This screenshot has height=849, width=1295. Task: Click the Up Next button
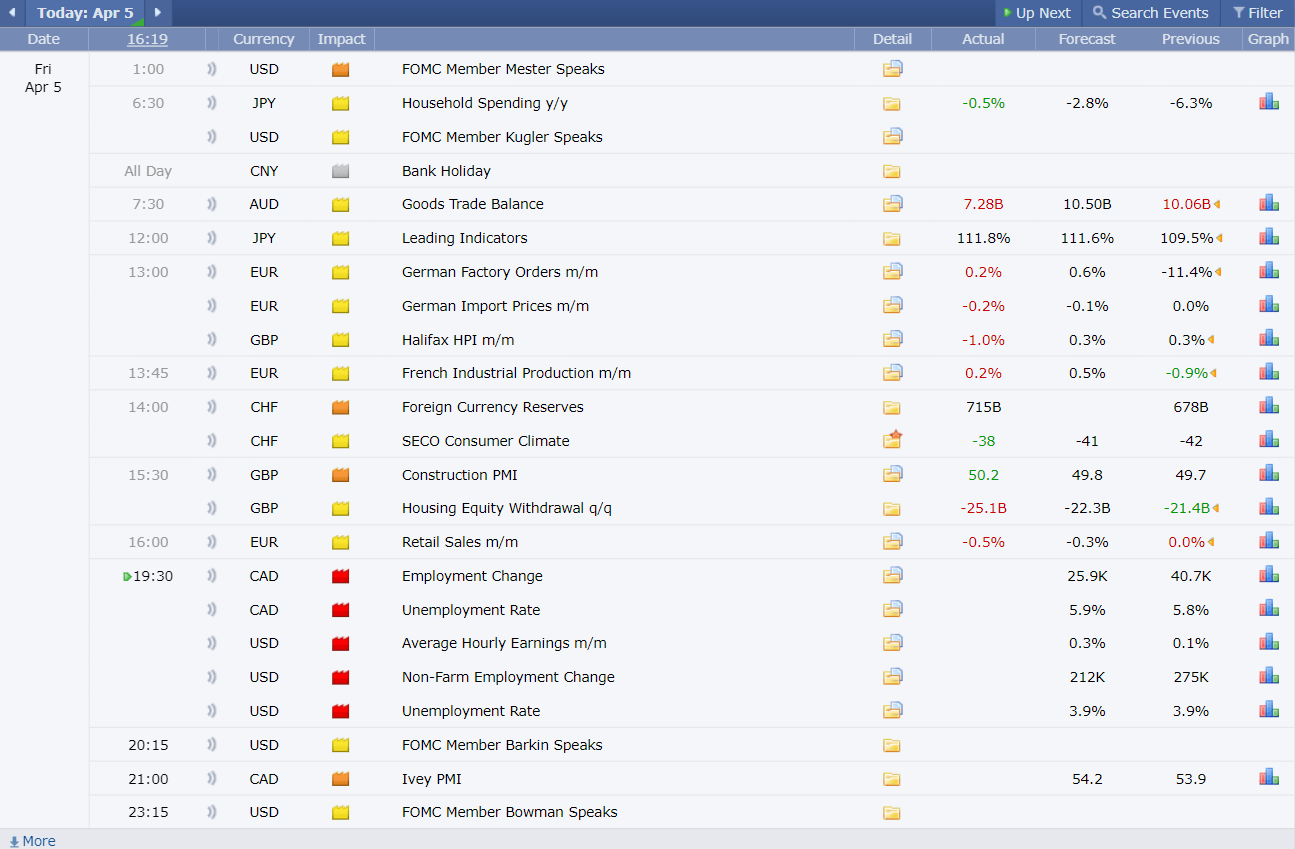coord(1037,13)
